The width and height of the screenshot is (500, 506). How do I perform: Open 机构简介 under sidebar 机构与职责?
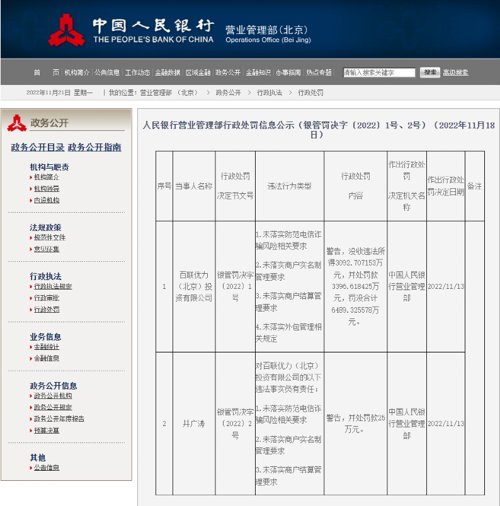coord(47,177)
